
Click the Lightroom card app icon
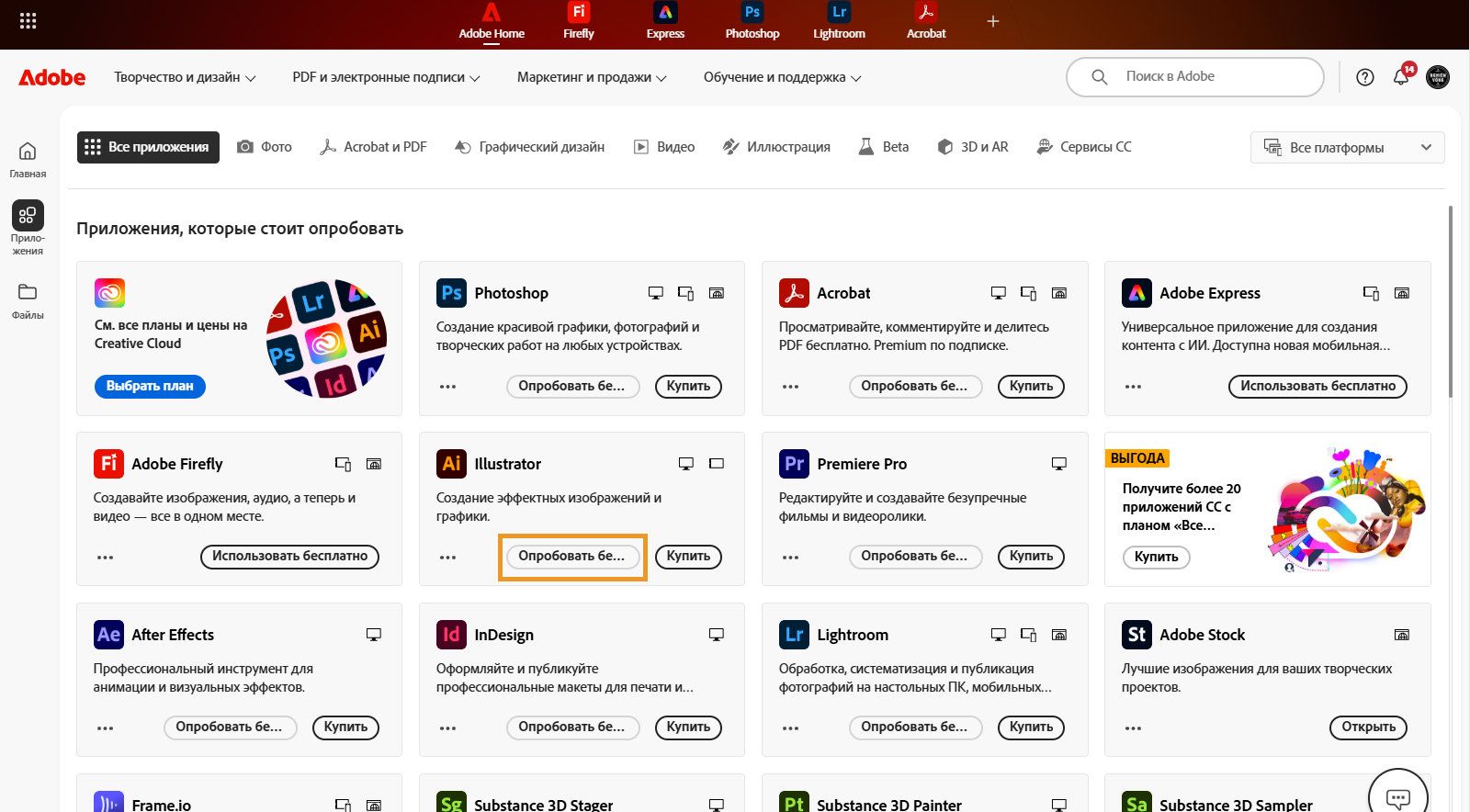click(794, 635)
